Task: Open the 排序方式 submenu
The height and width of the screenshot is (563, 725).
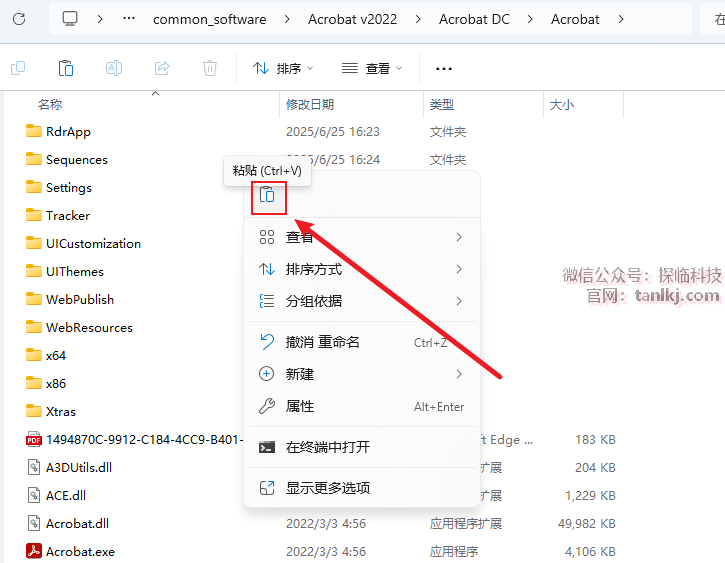Action: click(362, 269)
